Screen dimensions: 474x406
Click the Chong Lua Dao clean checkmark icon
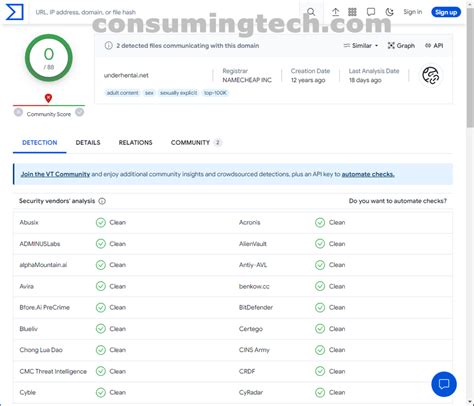click(101, 350)
